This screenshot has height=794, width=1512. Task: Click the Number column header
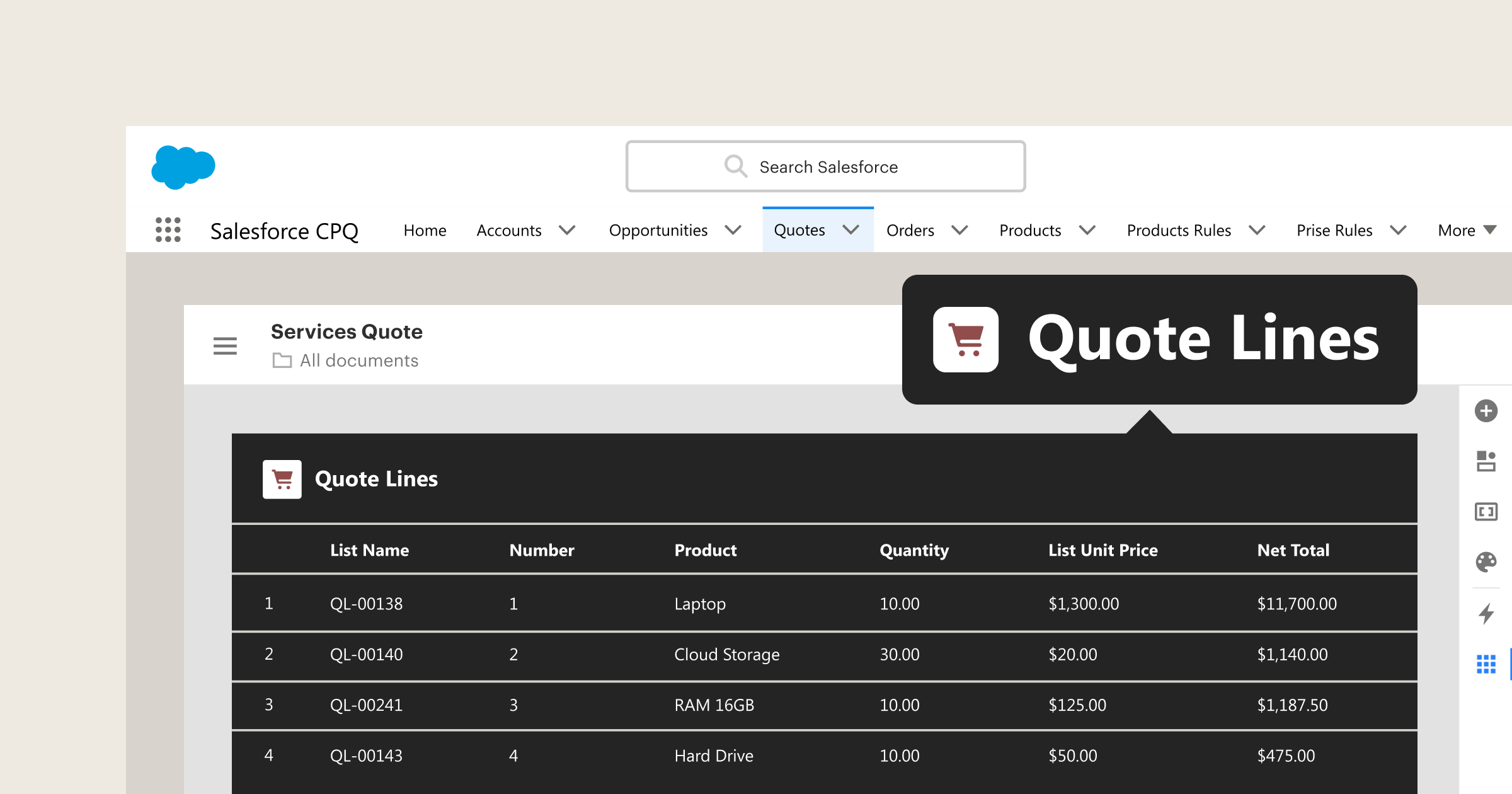542,550
